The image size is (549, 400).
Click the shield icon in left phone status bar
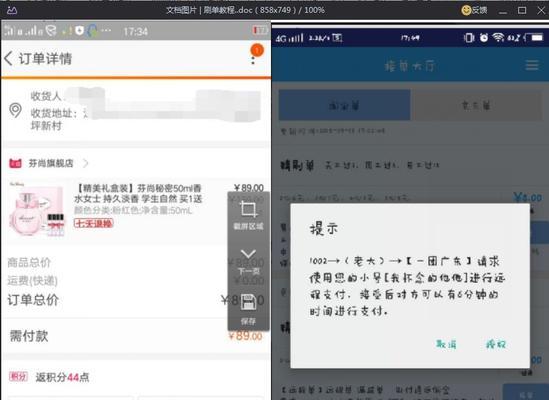click(79, 31)
